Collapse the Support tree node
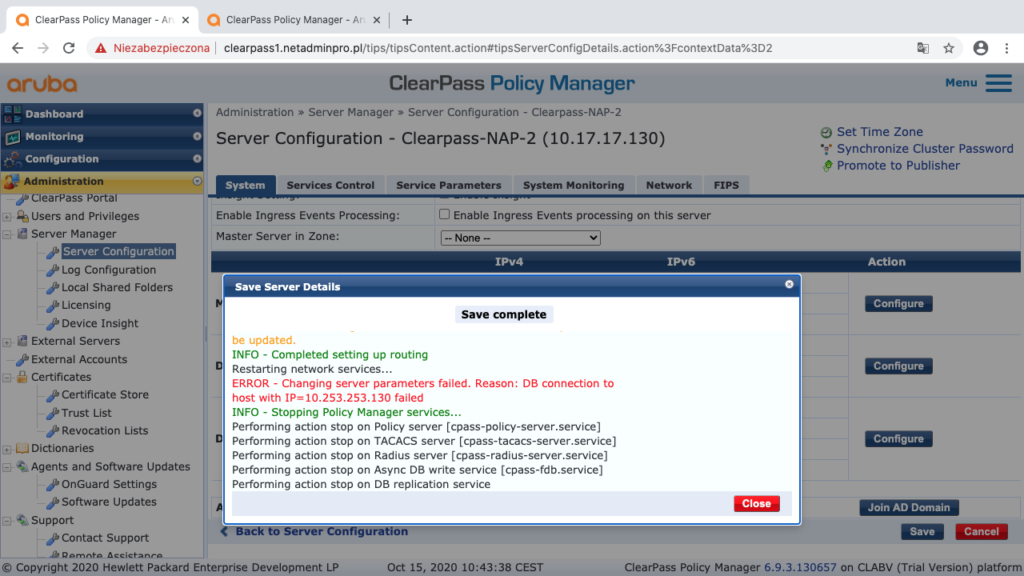 pyautogui.click(x=7, y=521)
